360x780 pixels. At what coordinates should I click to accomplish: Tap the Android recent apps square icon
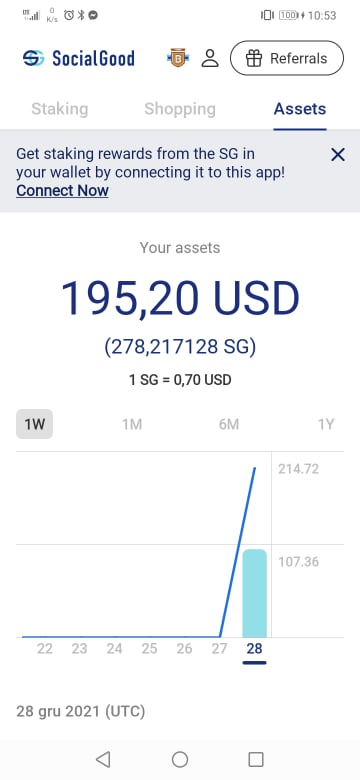[256, 759]
